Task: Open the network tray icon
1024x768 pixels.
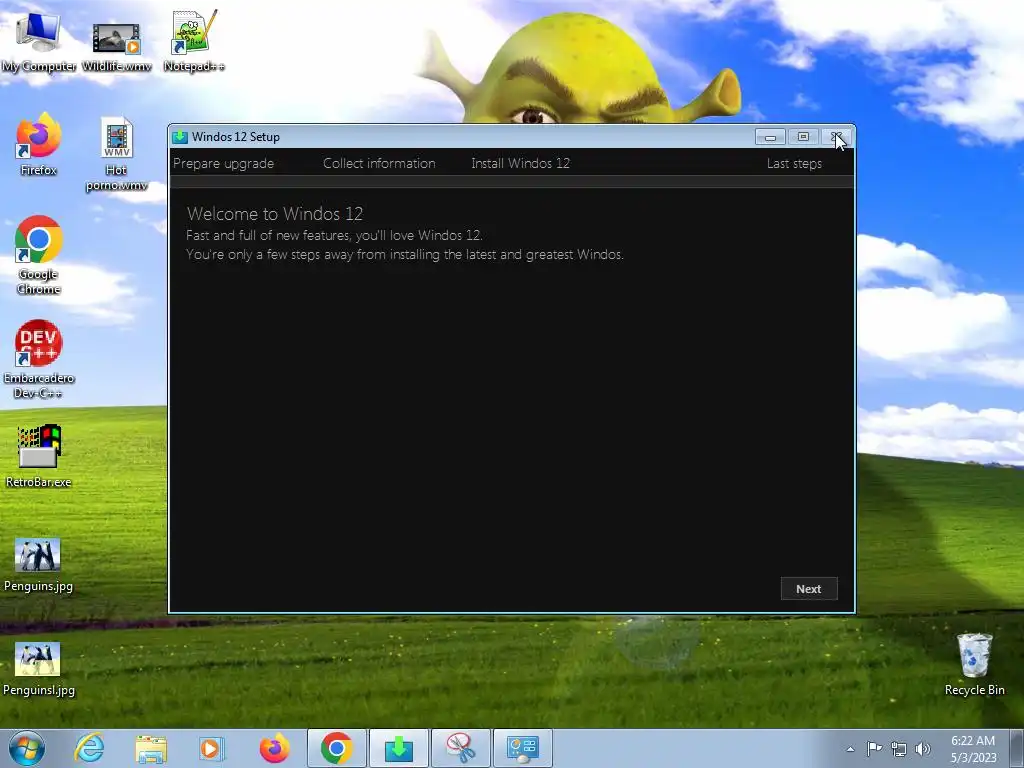Action: 899,749
